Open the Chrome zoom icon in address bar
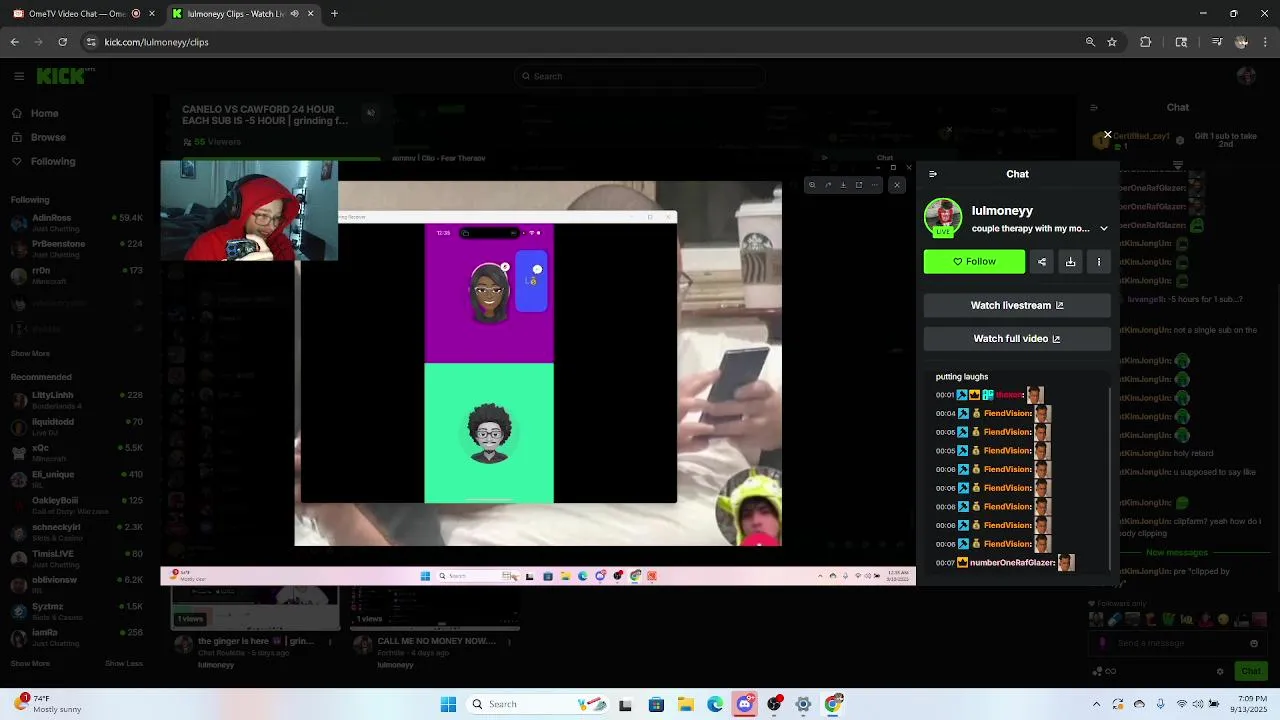Image resolution: width=1280 pixels, height=720 pixels. (1090, 42)
